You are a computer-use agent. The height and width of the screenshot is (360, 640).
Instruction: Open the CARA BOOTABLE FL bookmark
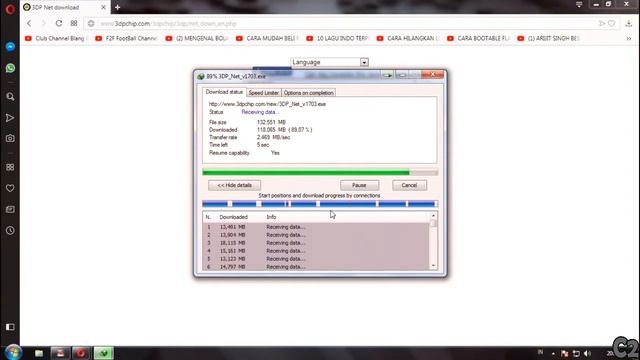(x=479, y=38)
